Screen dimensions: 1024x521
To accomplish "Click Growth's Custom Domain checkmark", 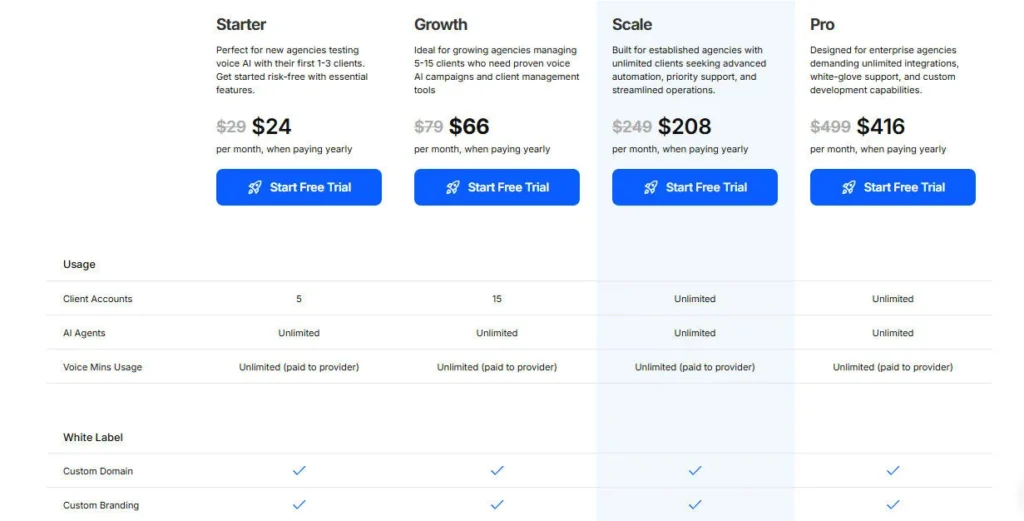I will point(497,470).
